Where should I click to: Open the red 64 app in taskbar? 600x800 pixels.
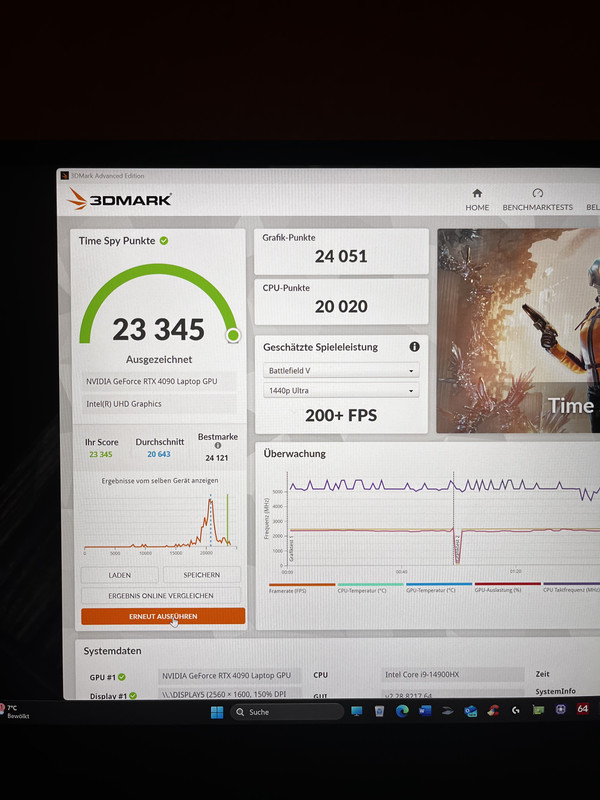click(583, 709)
